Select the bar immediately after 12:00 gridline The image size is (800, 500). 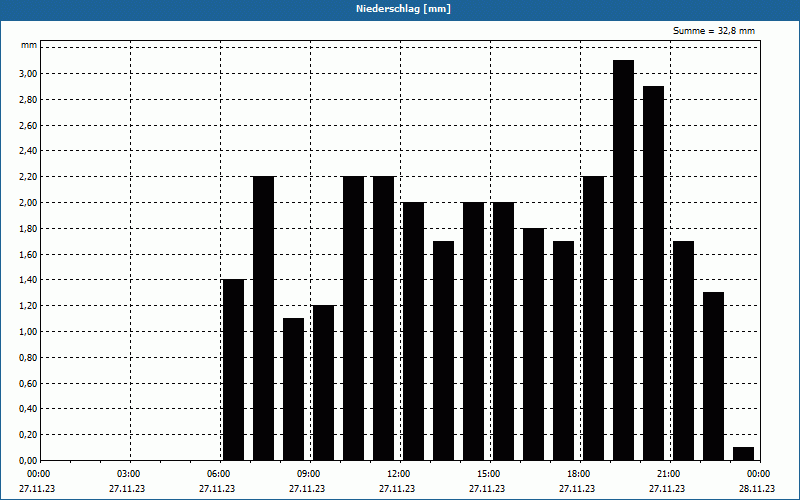[413, 331]
